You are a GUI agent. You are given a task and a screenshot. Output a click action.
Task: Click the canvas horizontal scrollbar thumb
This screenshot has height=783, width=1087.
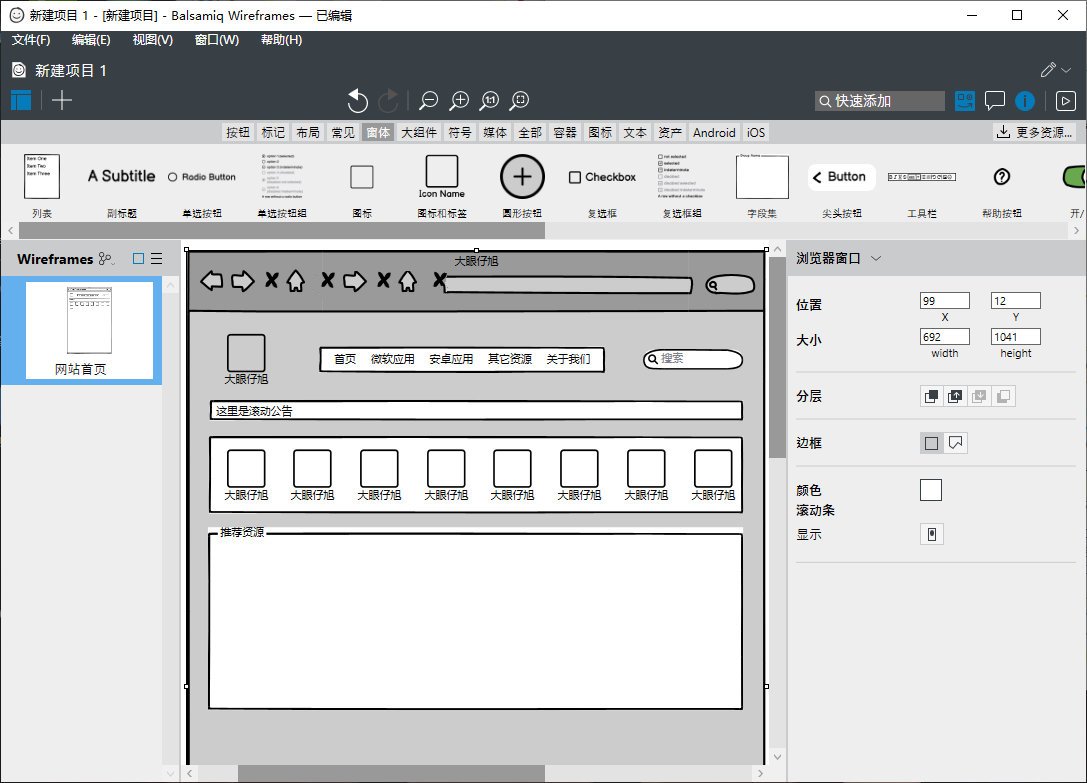(x=391, y=773)
